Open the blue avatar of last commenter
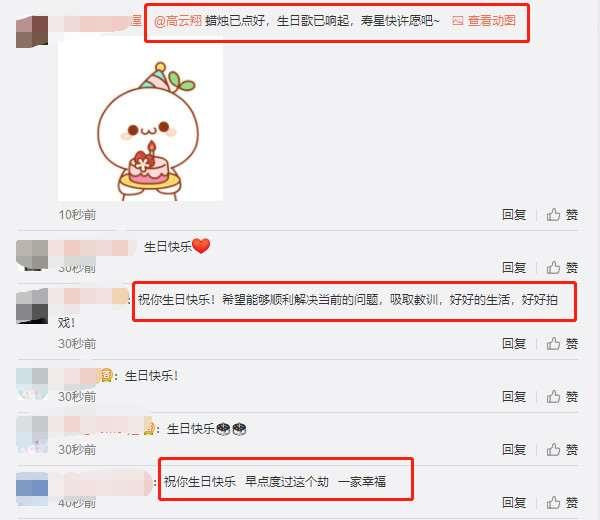600x520 pixels. coord(32,489)
